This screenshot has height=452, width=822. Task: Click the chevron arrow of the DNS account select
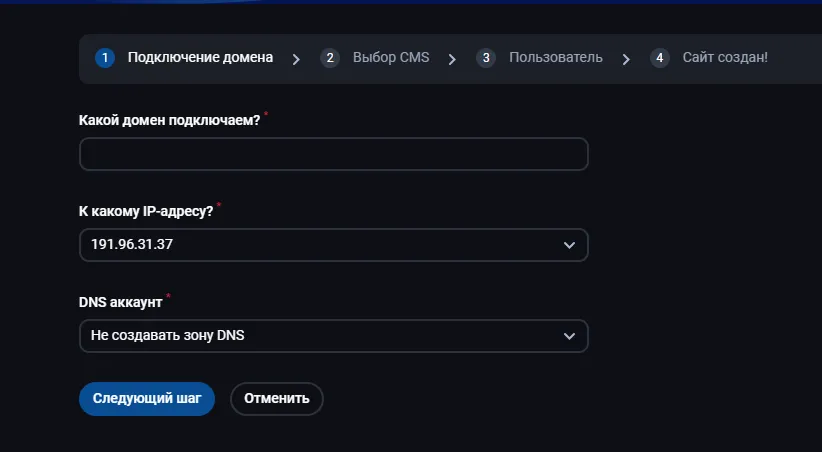pos(569,336)
